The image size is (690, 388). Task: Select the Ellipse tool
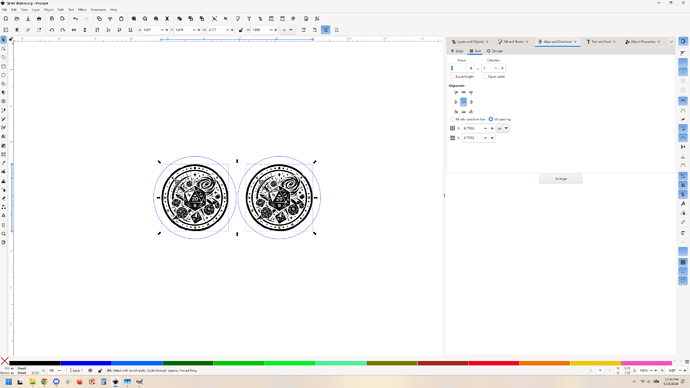[4, 75]
